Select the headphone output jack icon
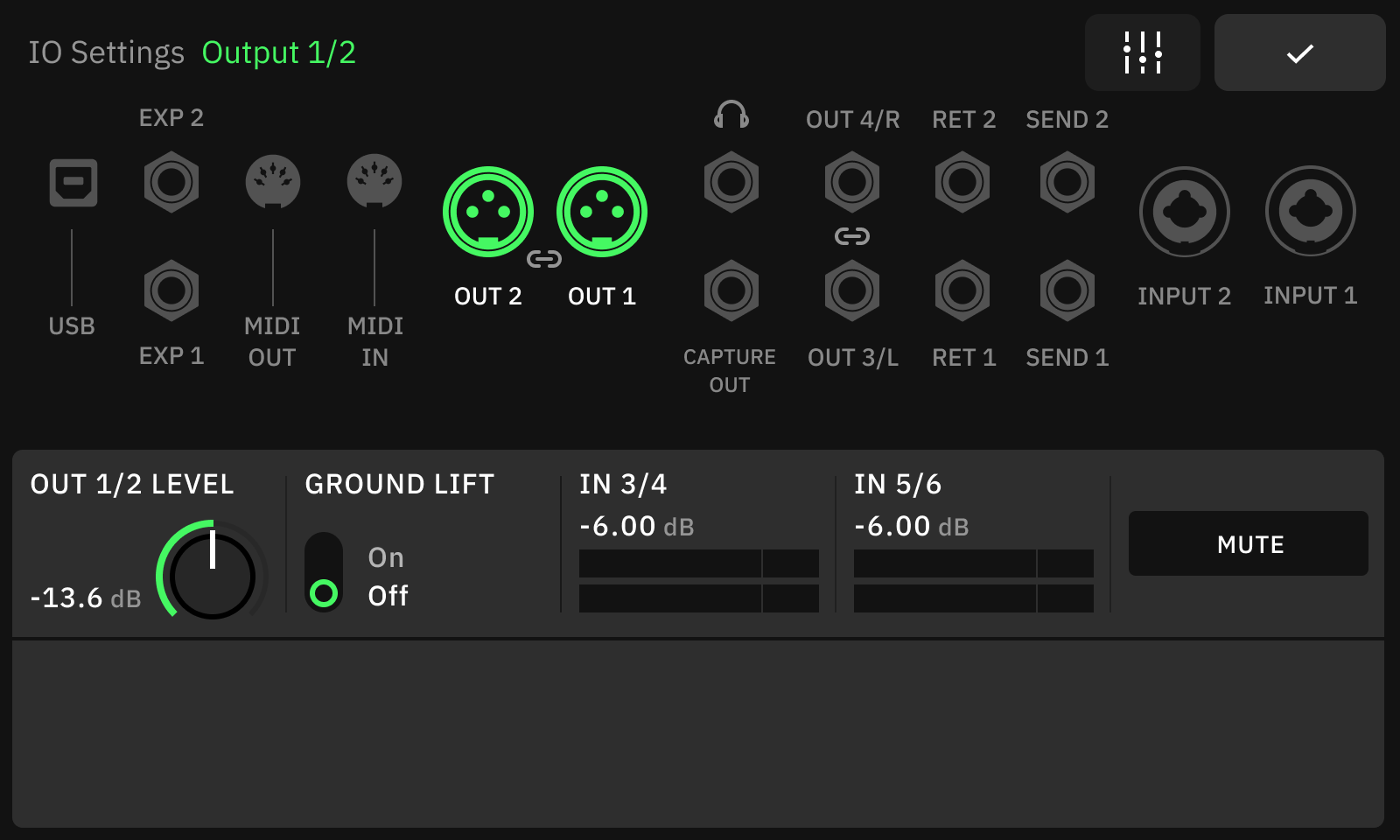This screenshot has width=1400, height=840. [731, 182]
